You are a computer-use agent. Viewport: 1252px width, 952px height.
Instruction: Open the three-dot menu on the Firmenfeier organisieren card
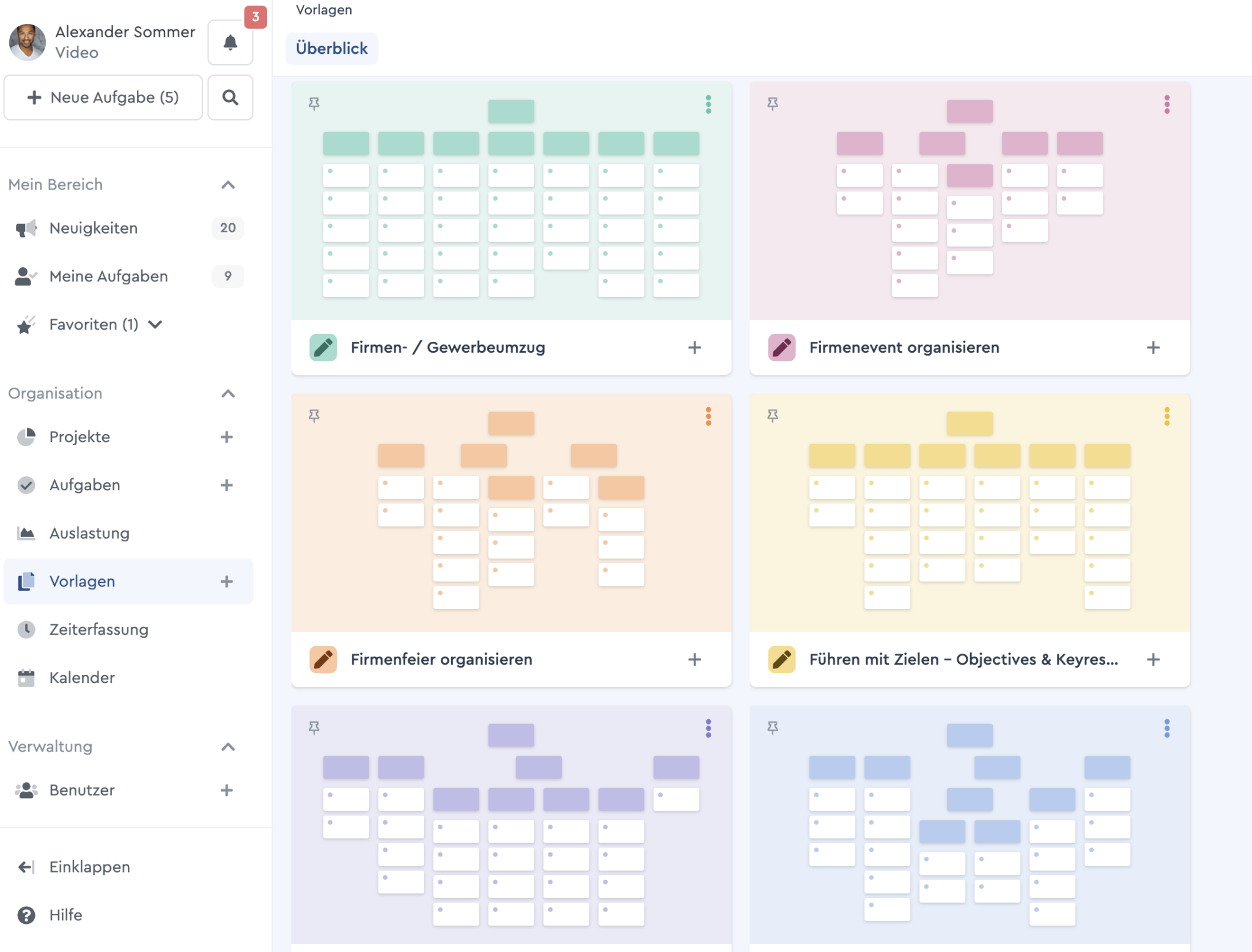click(708, 416)
